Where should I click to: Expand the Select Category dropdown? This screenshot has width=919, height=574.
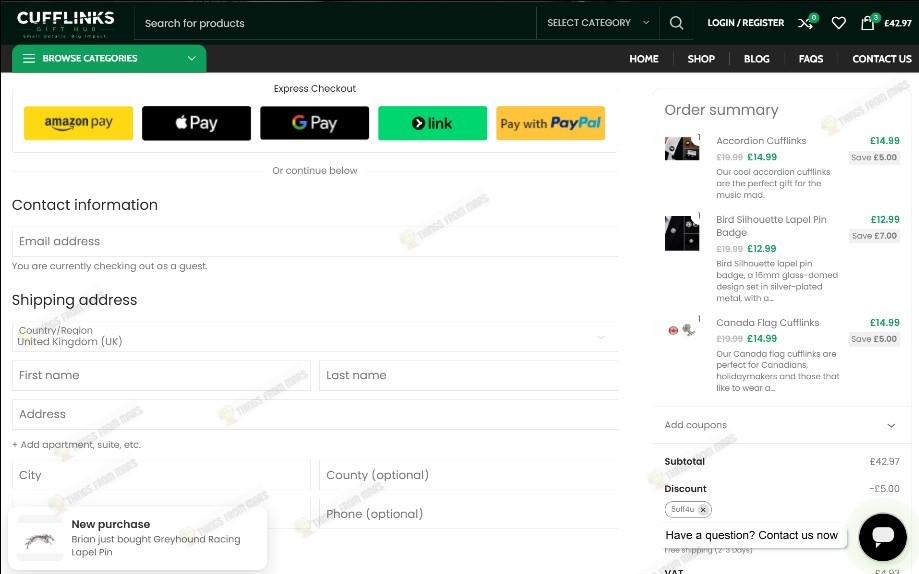[598, 23]
